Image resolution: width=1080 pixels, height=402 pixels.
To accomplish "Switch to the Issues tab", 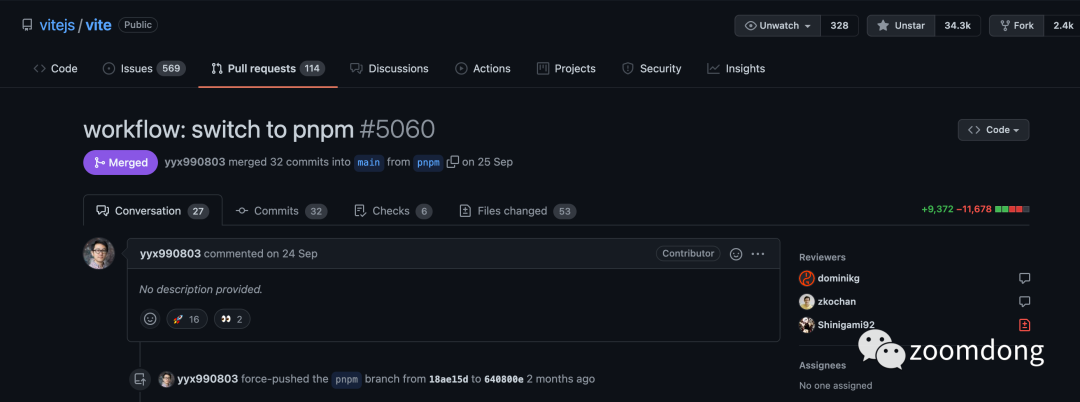I will (144, 68).
